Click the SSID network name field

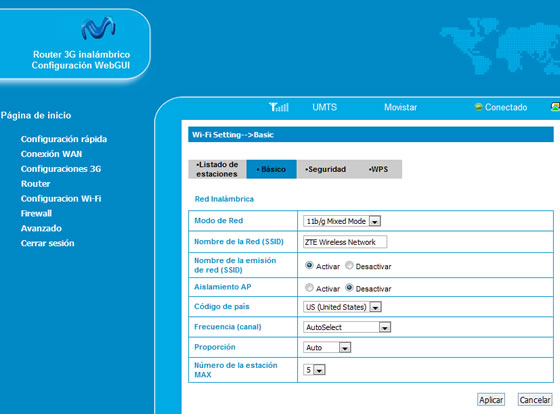[345, 242]
